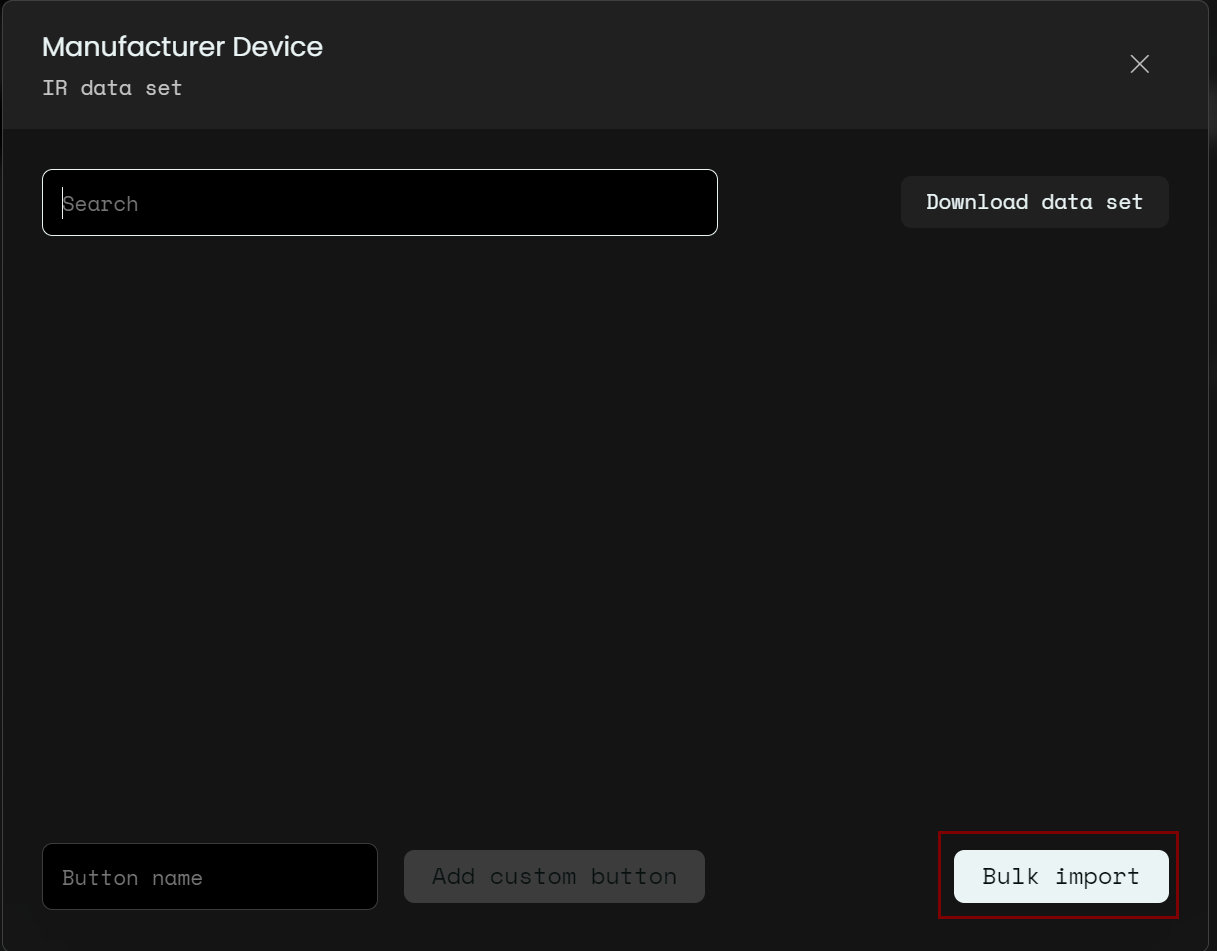Click the Add custom button control
This screenshot has width=1217, height=951.
(554, 877)
